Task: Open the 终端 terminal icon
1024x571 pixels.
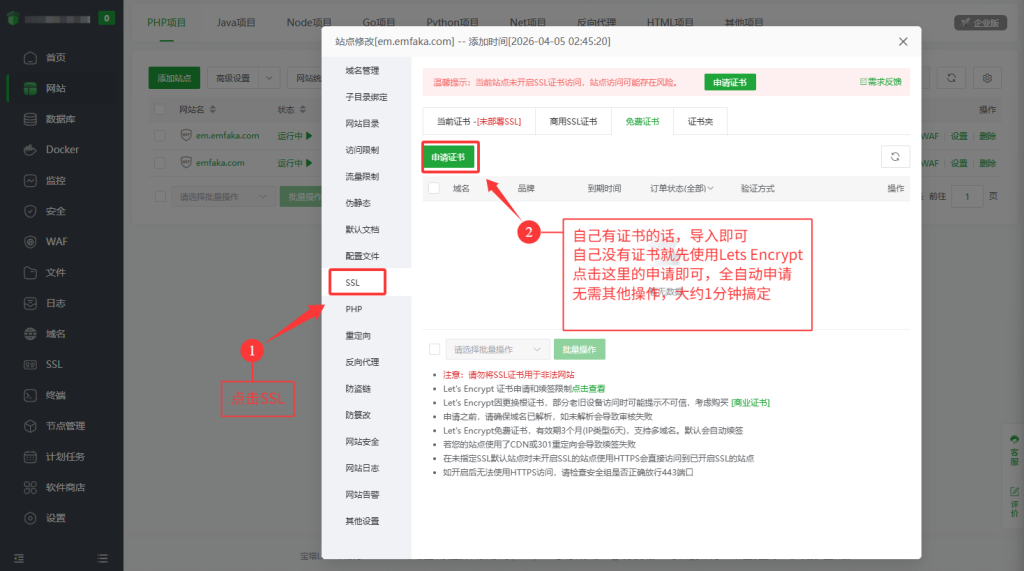Action: click(30, 395)
